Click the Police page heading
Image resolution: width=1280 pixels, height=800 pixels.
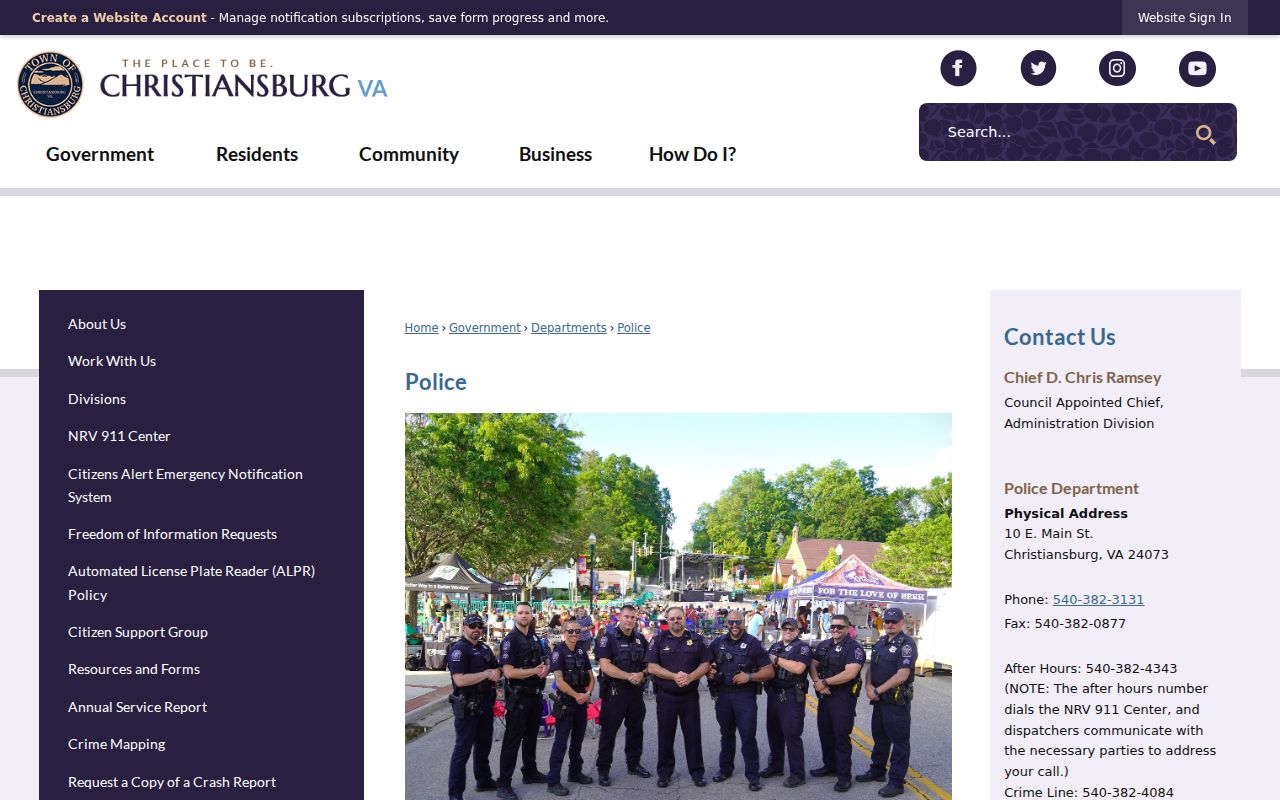(x=436, y=382)
